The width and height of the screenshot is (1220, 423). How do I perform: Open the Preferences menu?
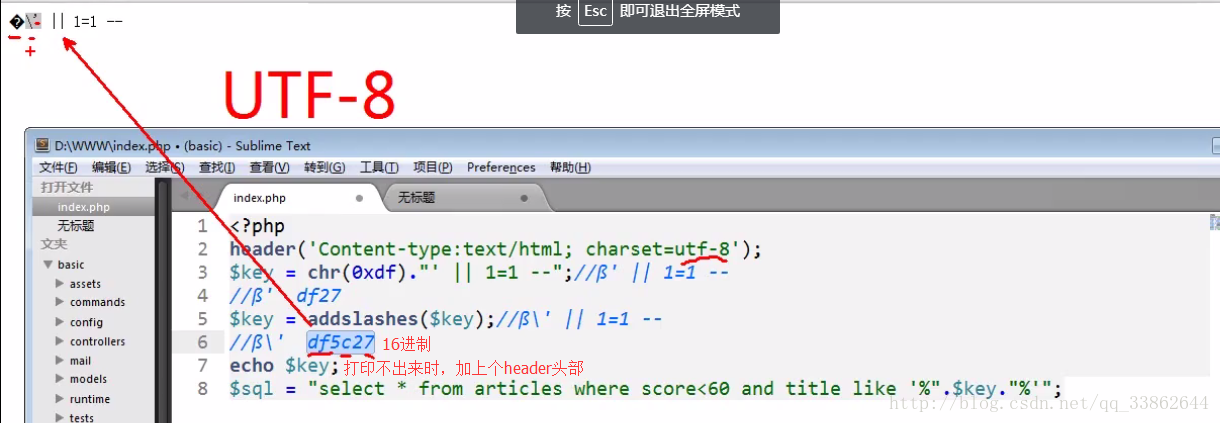[x=501, y=167]
